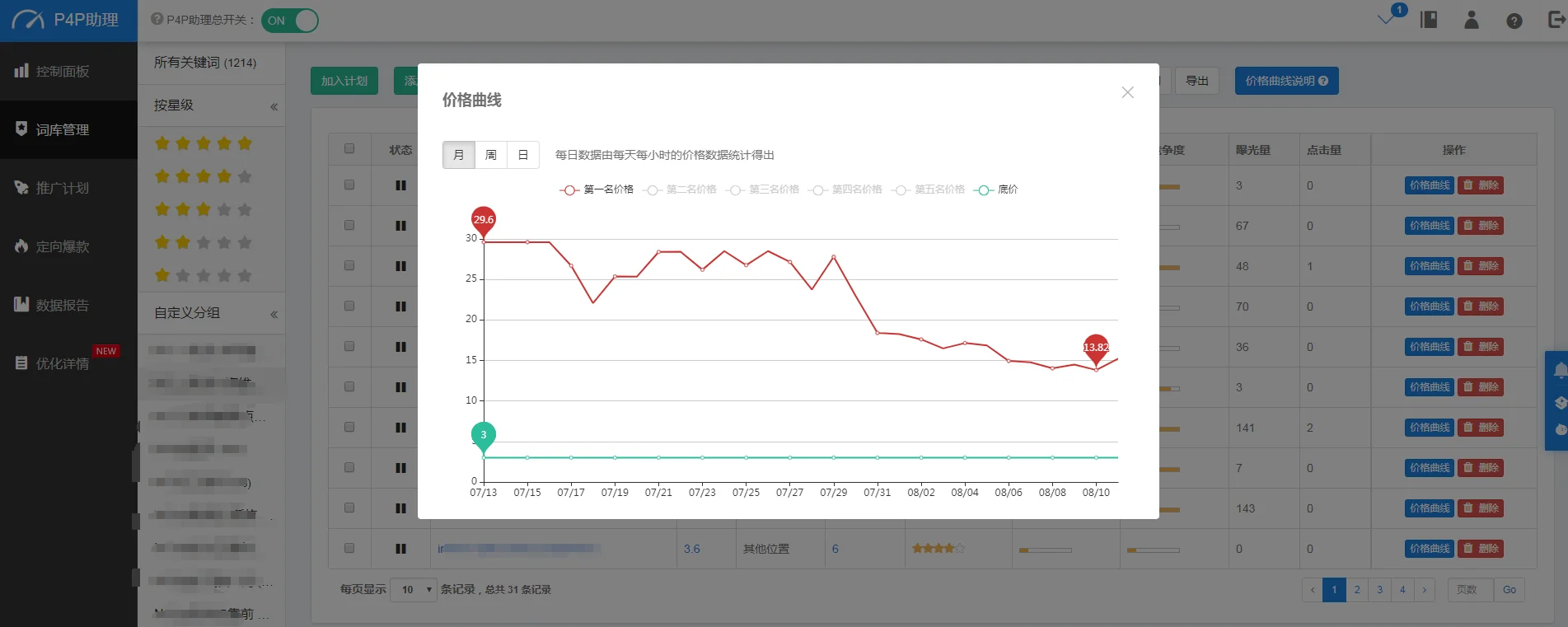
Task: Switch chart to 周 view
Action: pos(491,155)
